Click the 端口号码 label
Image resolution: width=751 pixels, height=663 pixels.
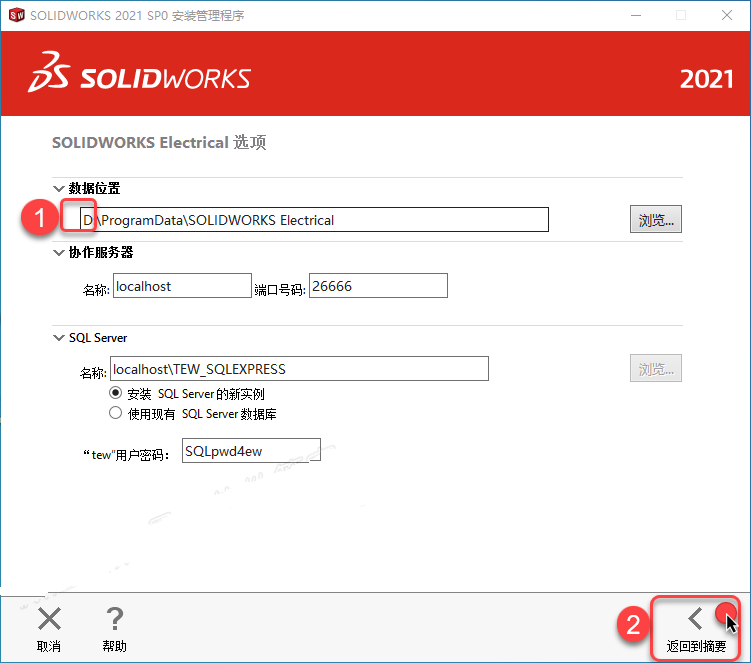click(x=280, y=290)
